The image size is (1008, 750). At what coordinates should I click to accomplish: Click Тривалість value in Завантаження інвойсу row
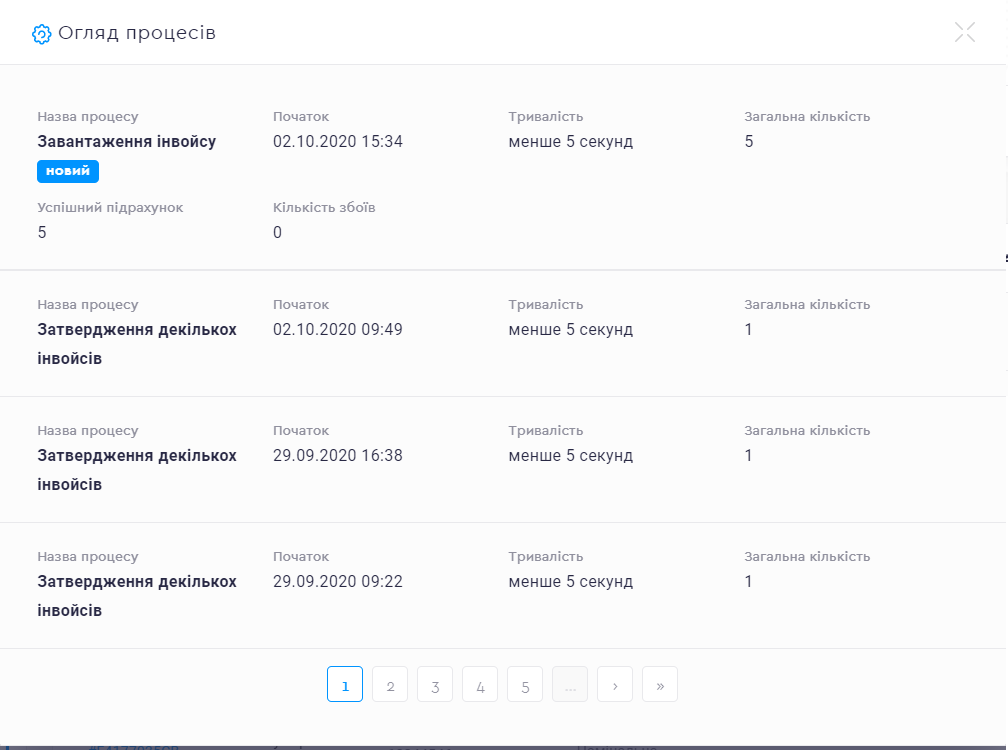[570, 142]
